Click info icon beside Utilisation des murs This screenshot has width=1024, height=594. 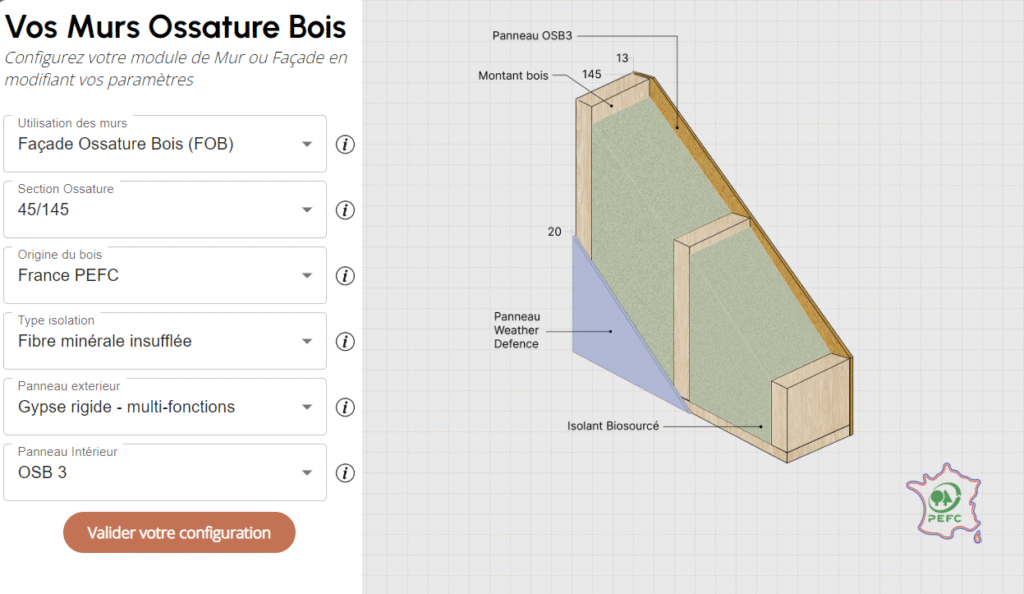[x=345, y=144]
